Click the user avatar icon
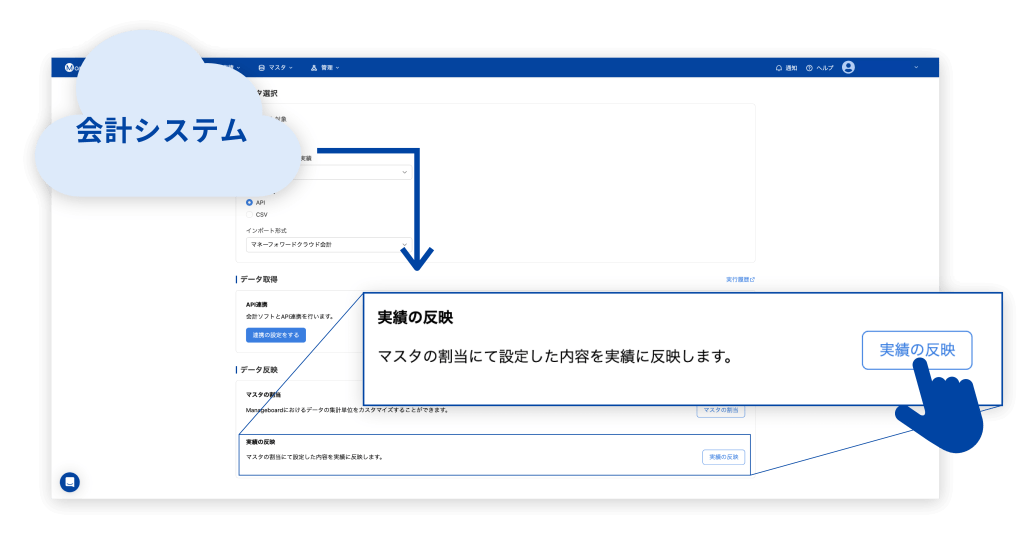 point(848,67)
